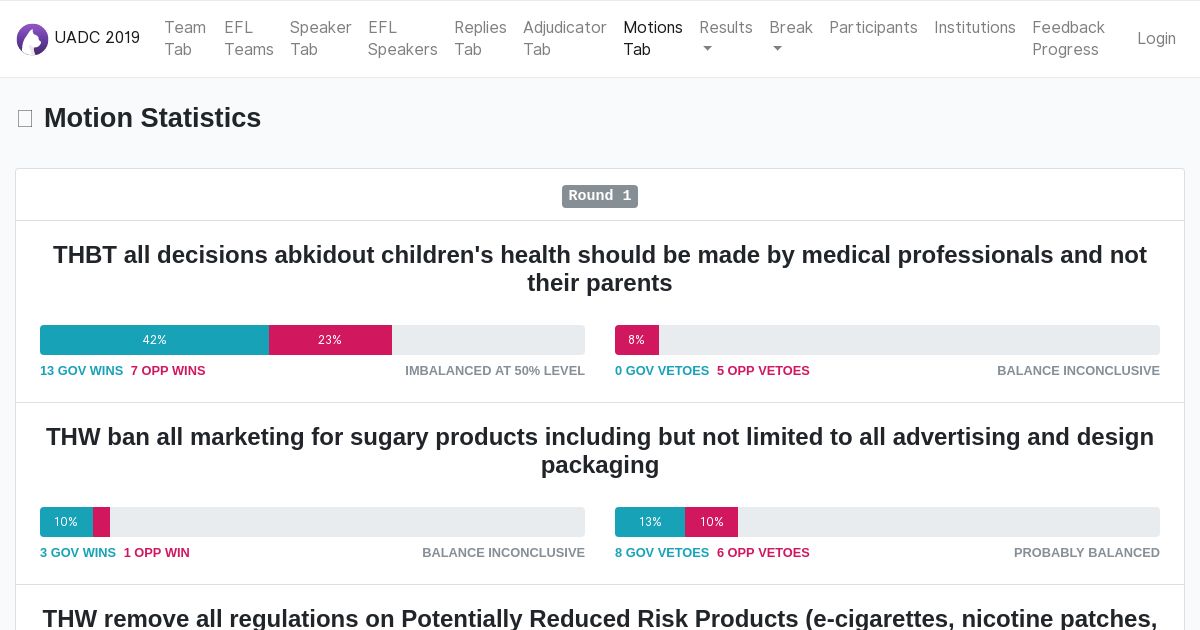Go to the EFL Teams tab
1200x630 pixels.
tap(249, 38)
